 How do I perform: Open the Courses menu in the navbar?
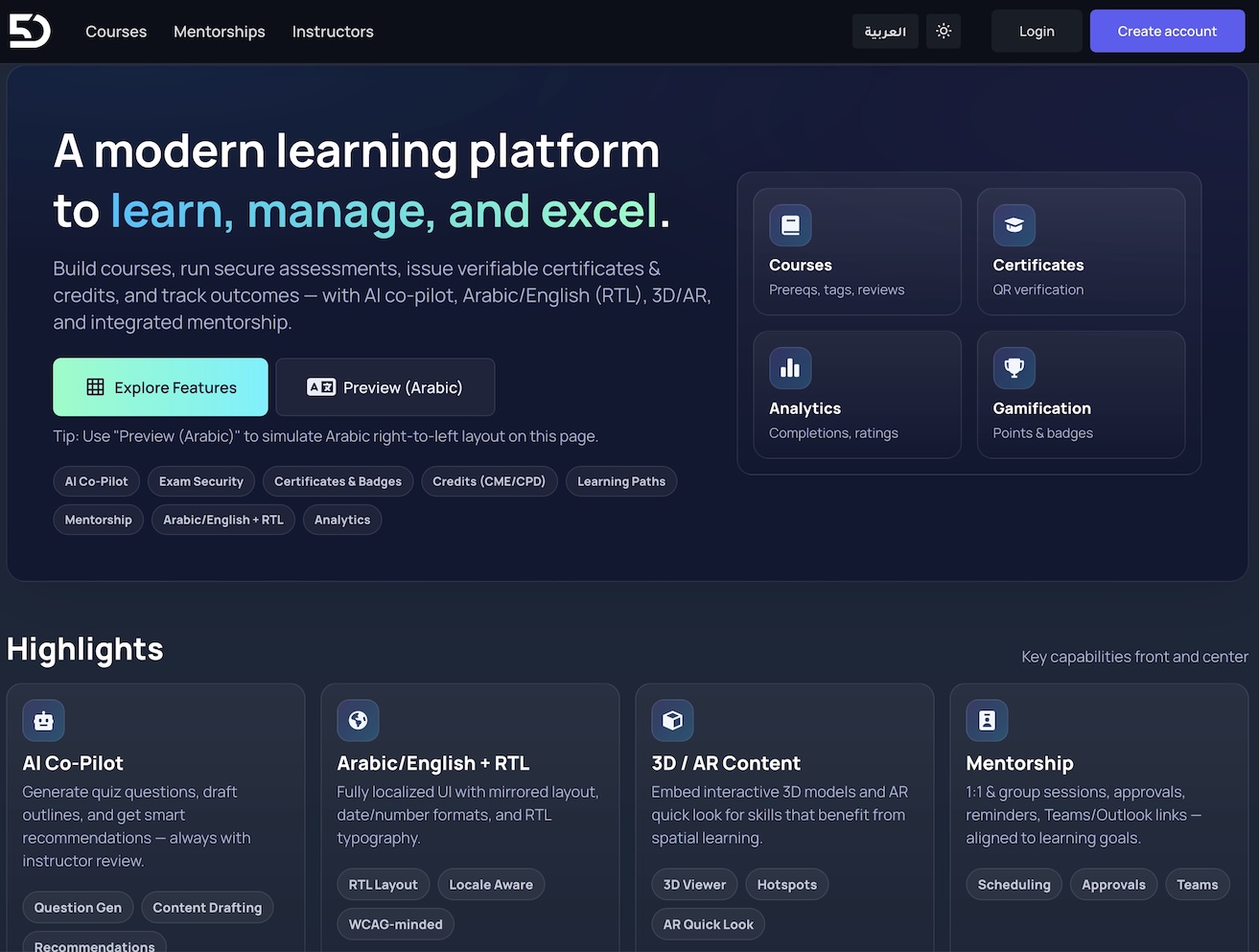pos(116,32)
